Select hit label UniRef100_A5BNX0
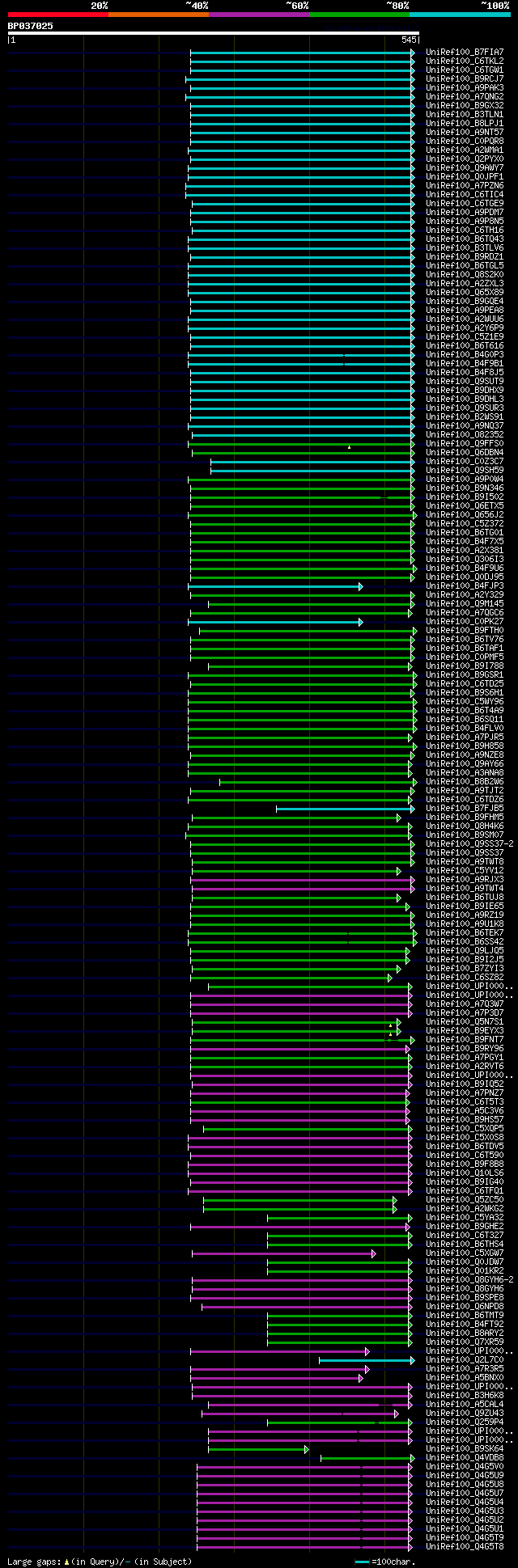The width and height of the screenshot is (518, 1568). coord(465,1377)
